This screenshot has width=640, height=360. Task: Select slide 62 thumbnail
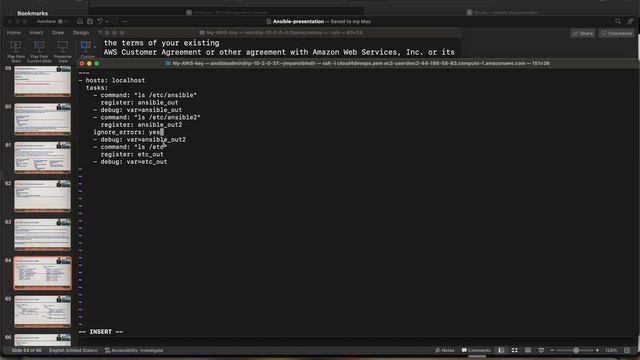[42, 196]
